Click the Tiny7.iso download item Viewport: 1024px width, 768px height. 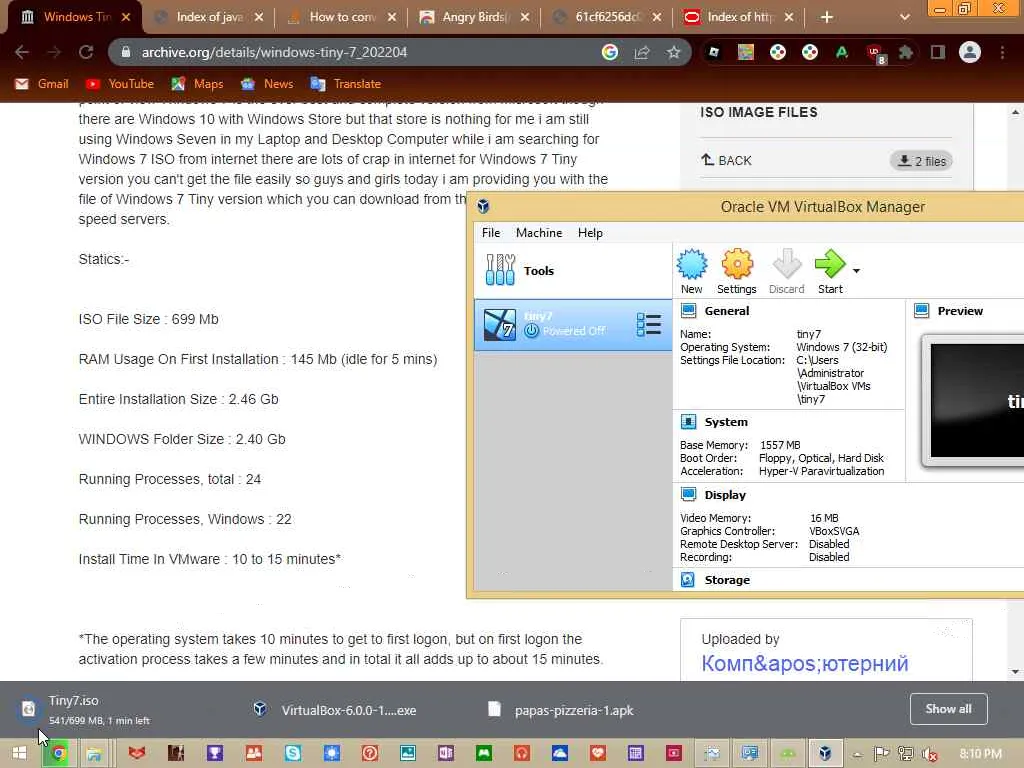point(98,709)
